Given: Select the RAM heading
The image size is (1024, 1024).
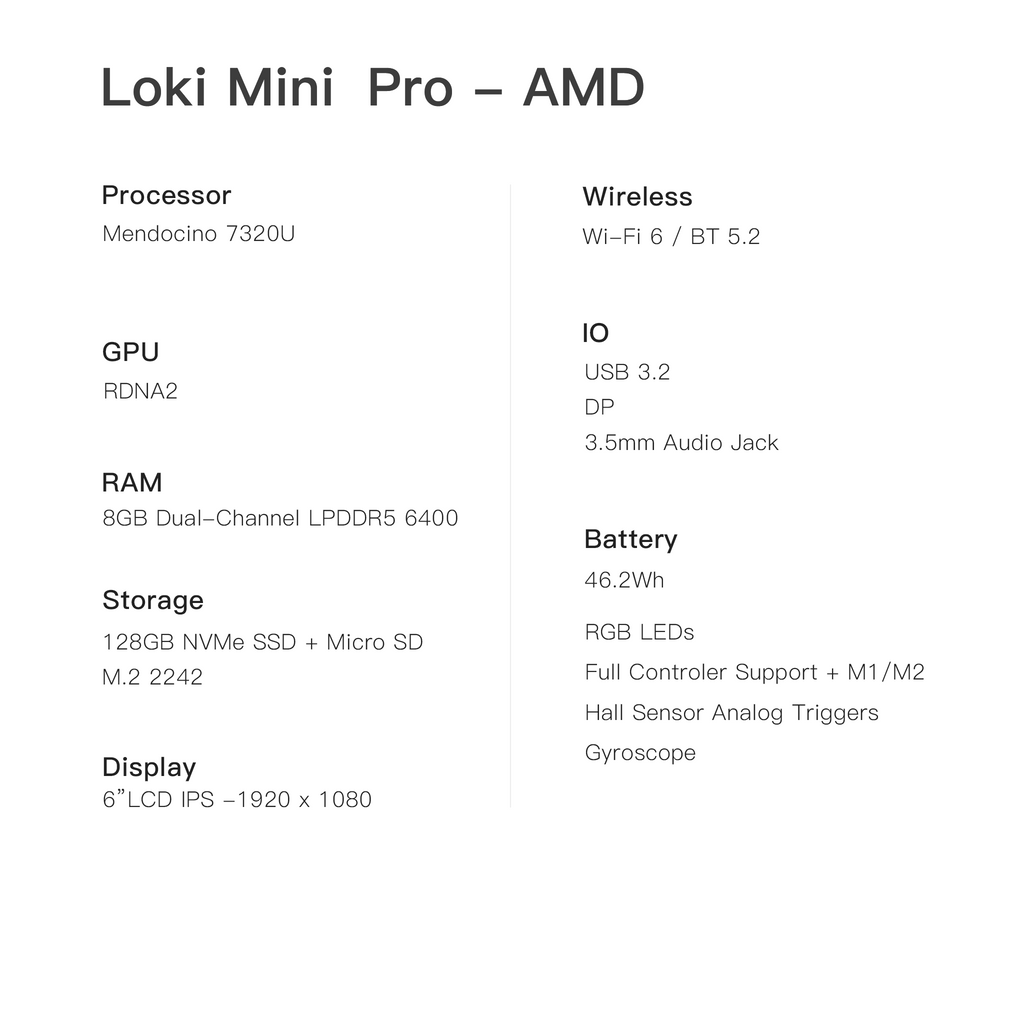Looking at the screenshot, I should 132,482.
